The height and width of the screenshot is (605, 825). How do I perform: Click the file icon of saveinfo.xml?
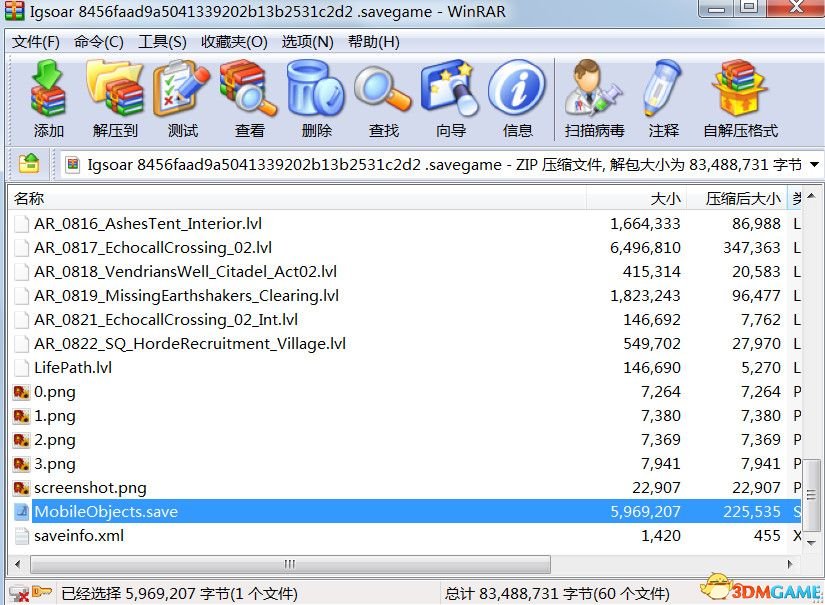pos(21,536)
